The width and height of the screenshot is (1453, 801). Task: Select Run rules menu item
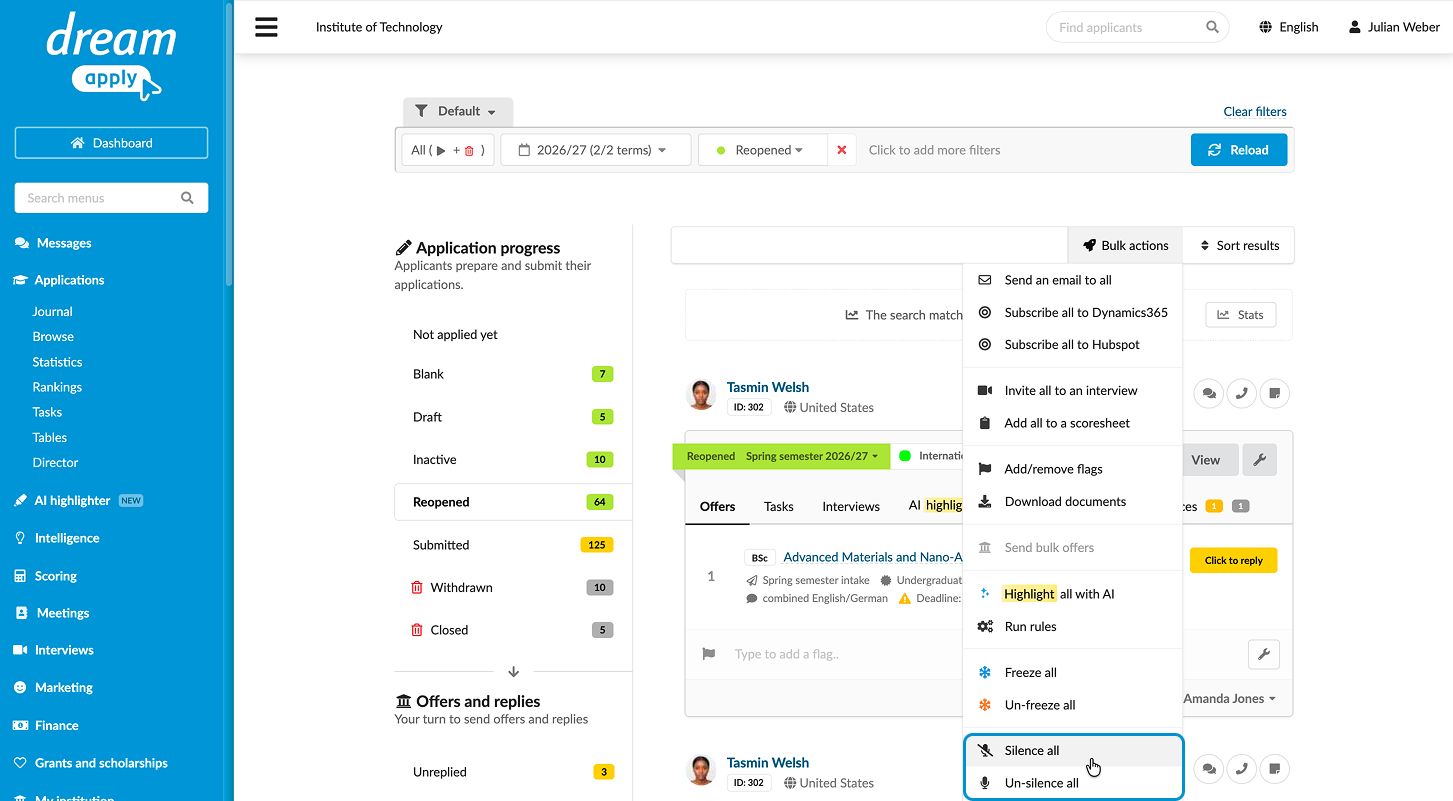tap(1073, 626)
